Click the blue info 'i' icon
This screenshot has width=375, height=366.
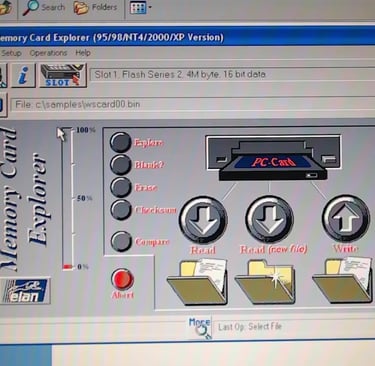pyautogui.click(x=23, y=76)
